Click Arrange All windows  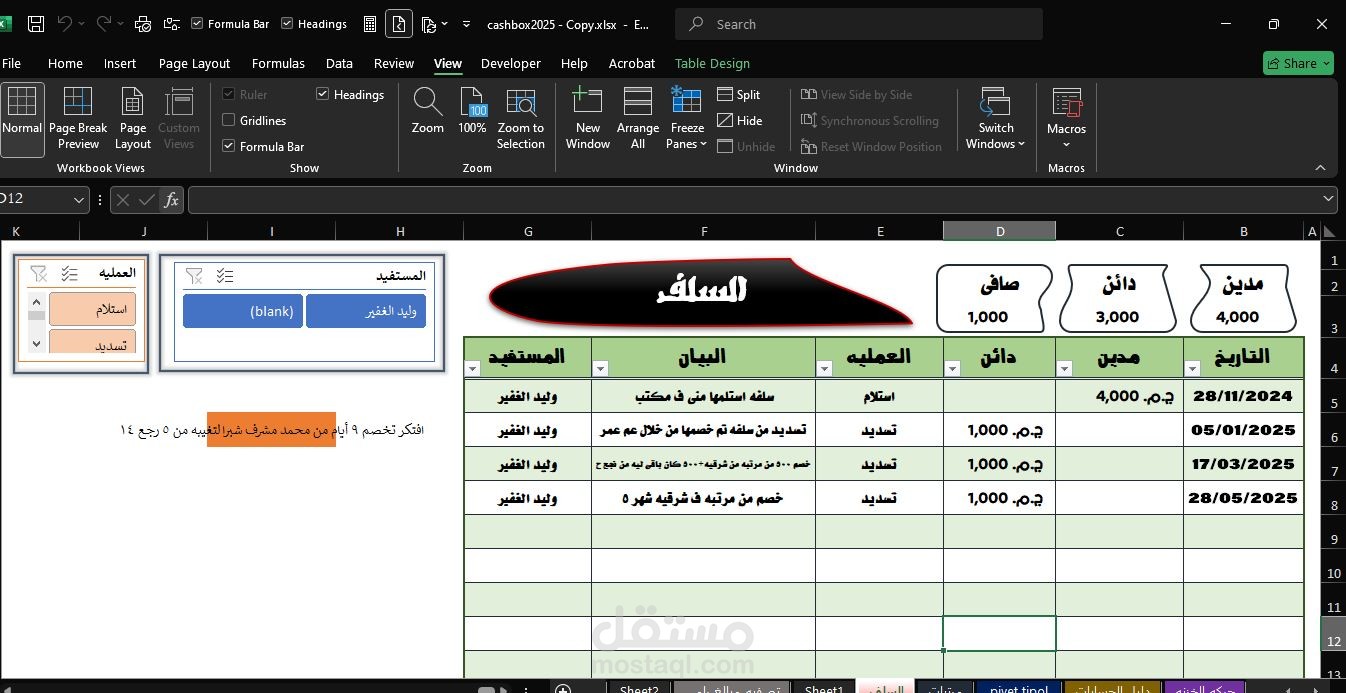tap(638, 119)
